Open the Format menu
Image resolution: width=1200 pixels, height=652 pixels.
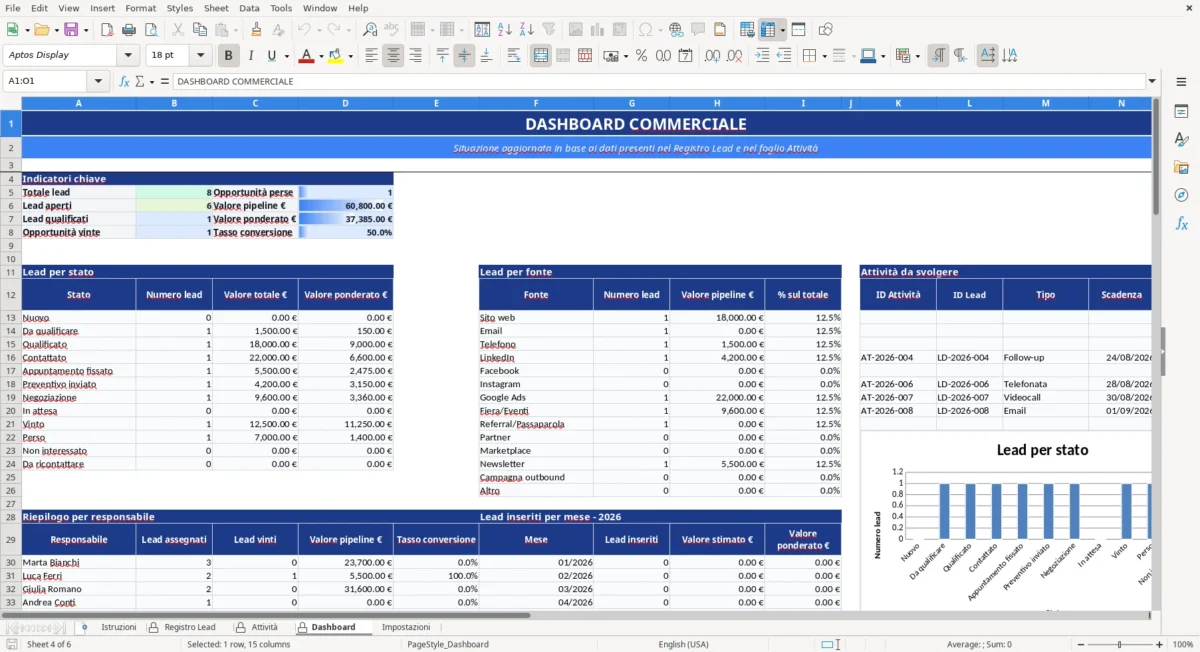coord(140,8)
